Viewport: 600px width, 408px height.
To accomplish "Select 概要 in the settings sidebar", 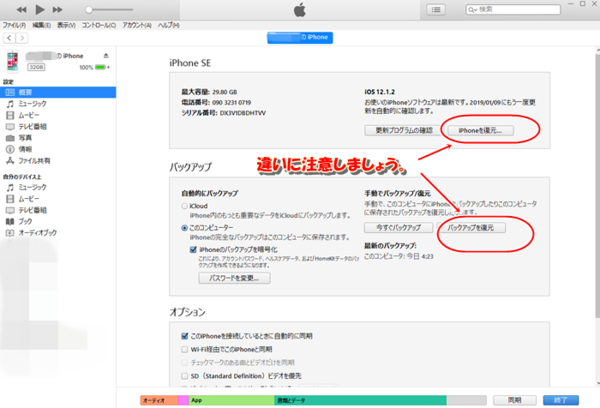I will coord(58,92).
